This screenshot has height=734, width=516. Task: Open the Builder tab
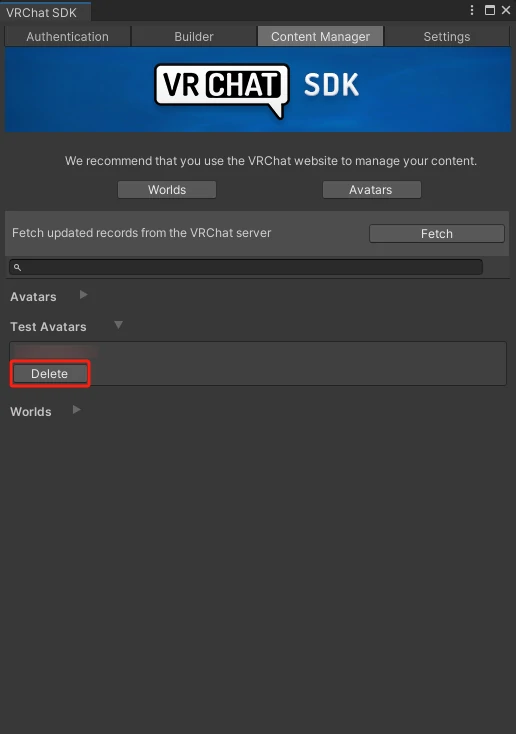coord(194,37)
